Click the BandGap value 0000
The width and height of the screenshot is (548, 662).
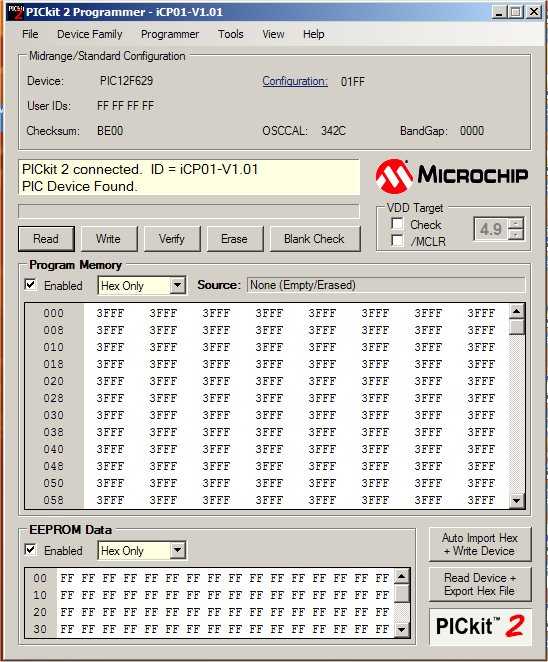(472, 131)
